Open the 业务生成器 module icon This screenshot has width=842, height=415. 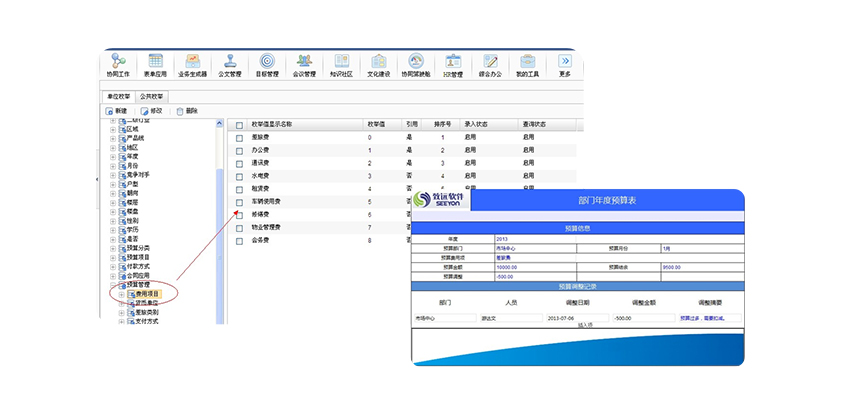coord(192,61)
